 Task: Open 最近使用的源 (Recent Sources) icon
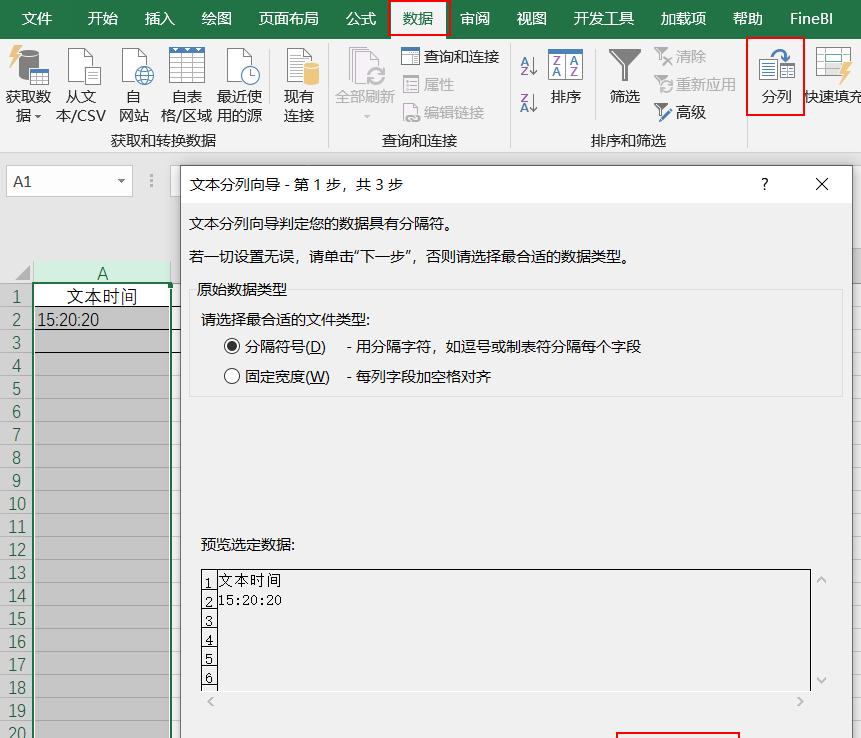pyautogui.click(x=242, y=65)
